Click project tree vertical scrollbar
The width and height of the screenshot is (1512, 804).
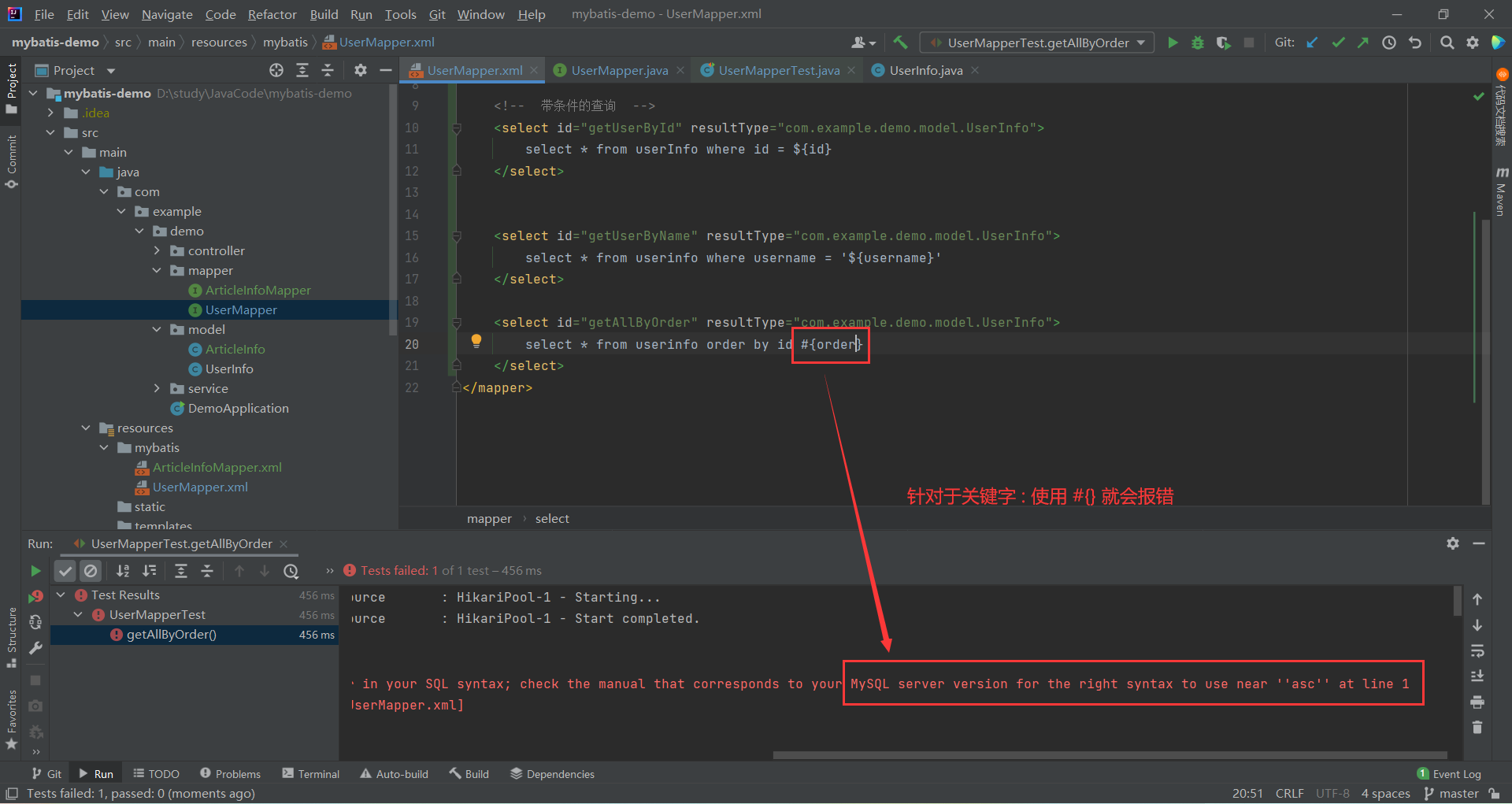point(392,210)
